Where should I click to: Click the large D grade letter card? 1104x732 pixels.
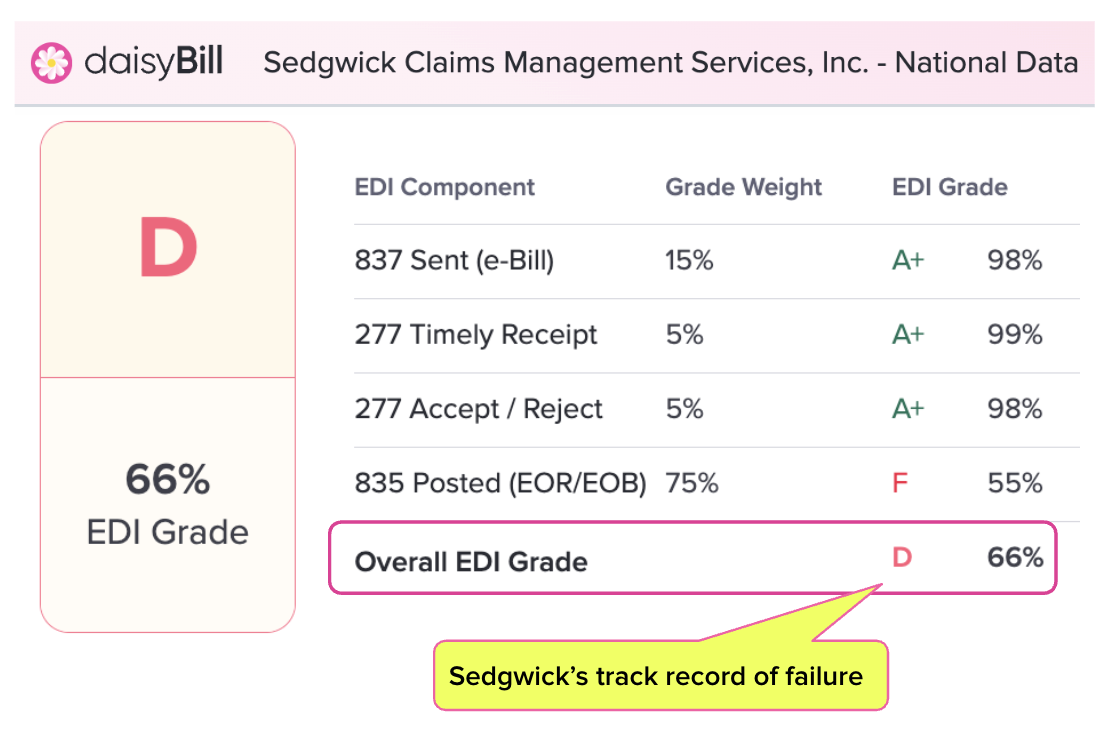tap(168, 249)
